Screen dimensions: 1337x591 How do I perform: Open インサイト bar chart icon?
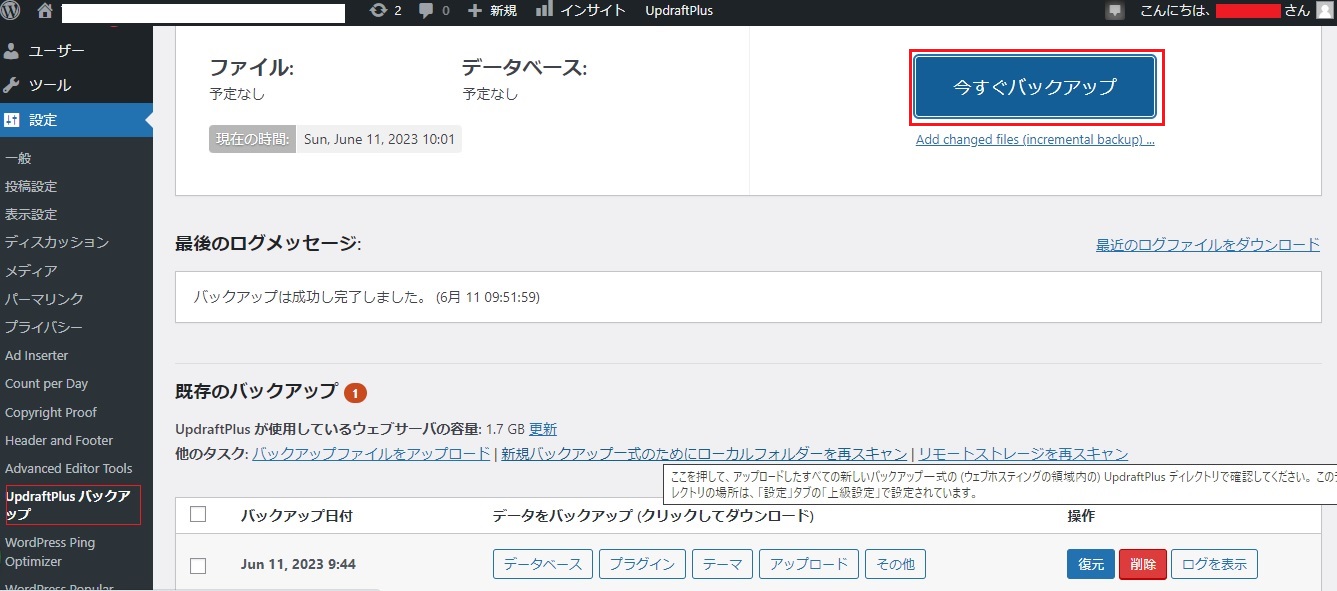pos(544,10)
